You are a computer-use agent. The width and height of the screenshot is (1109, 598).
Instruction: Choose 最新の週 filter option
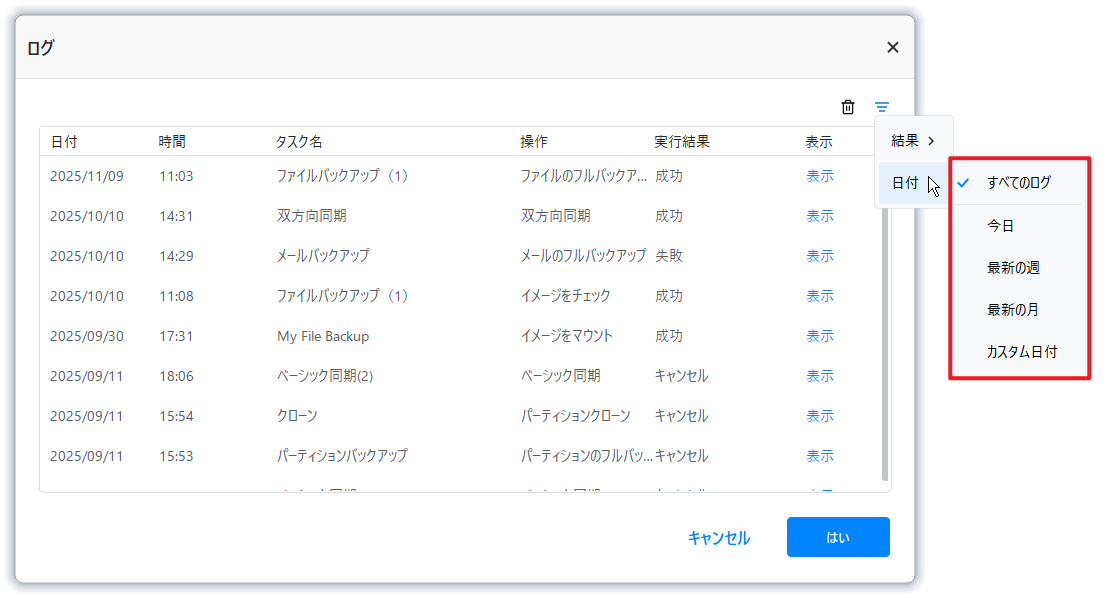pyautogui.click(x=1014, y=268)
